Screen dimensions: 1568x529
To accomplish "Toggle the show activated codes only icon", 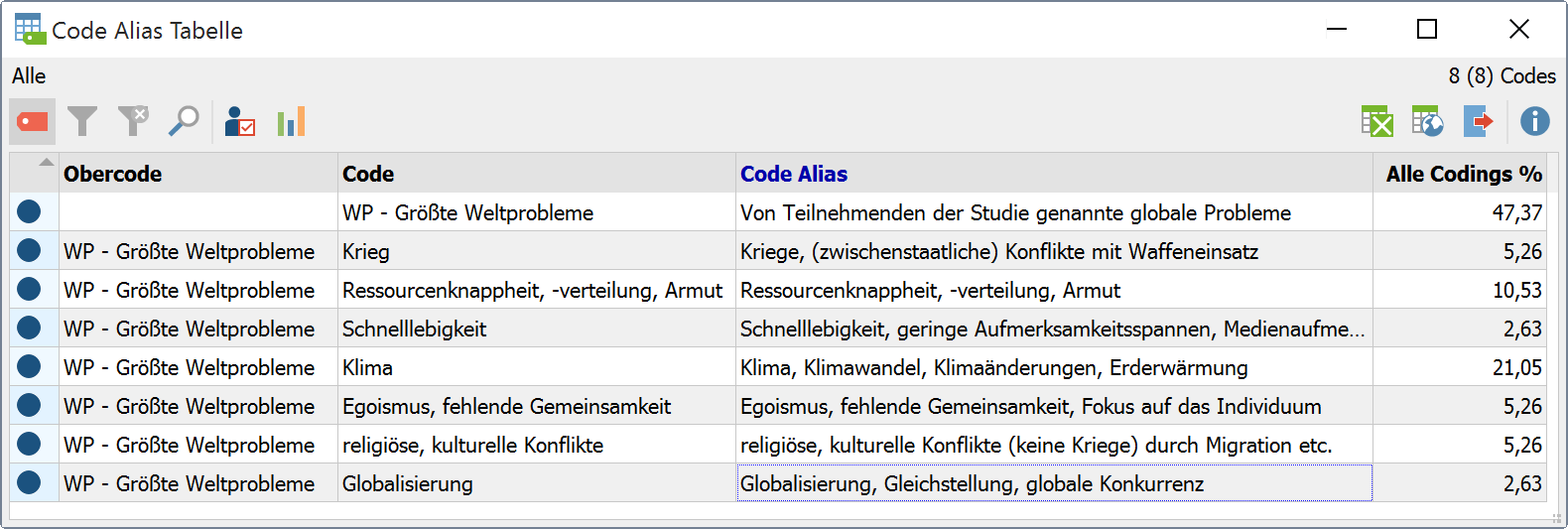I will (x=33, y=121).
